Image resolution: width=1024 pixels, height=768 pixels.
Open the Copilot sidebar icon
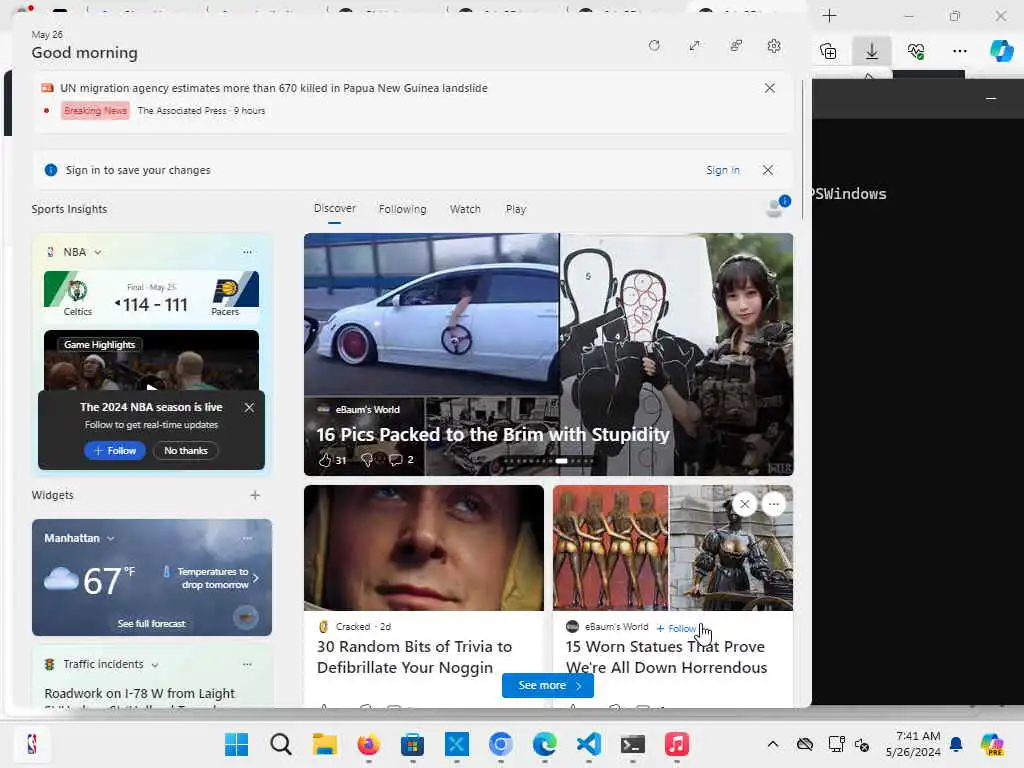[x=1002, y=51]
